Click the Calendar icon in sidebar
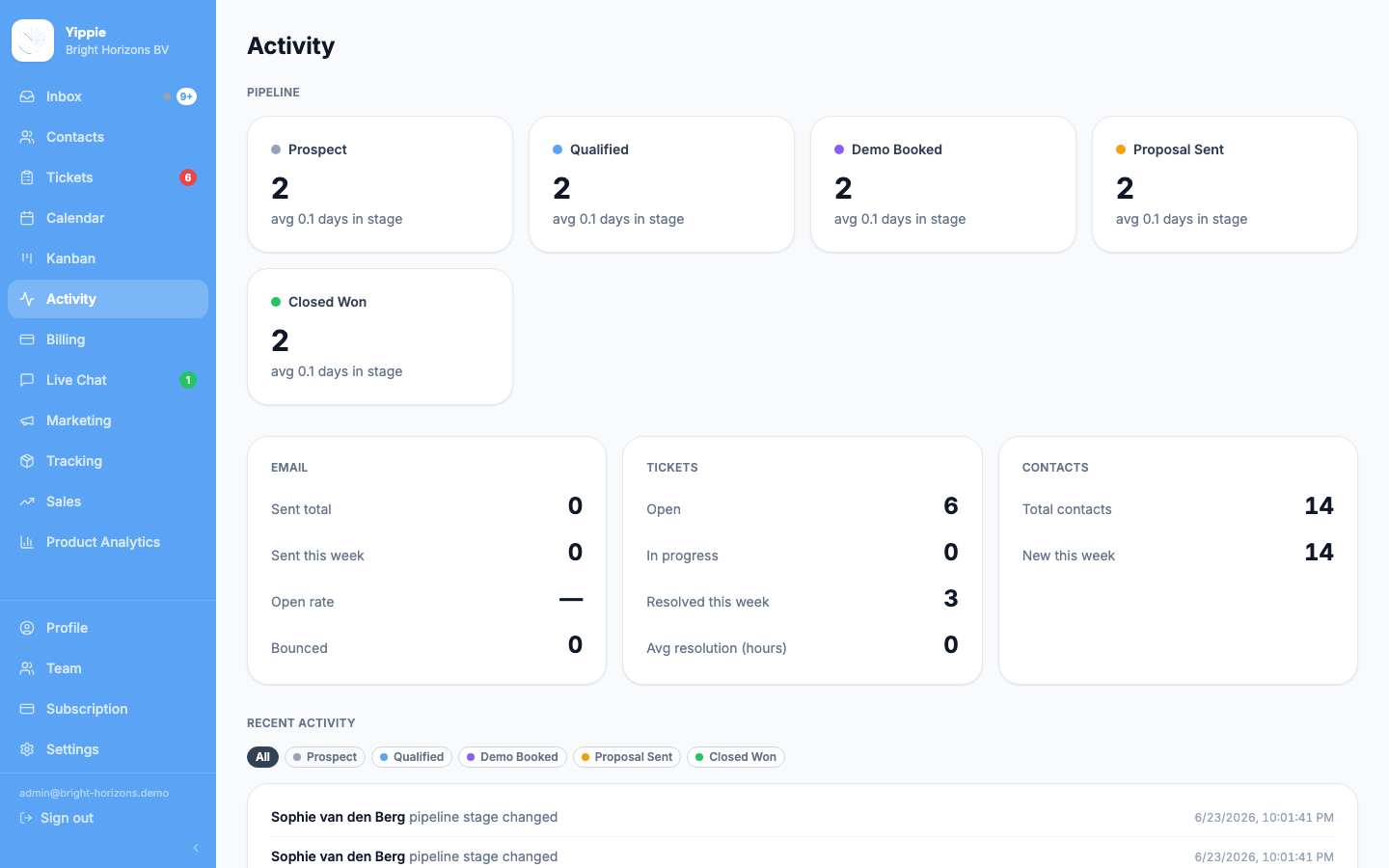The image size is (1389, 868). 27,218
